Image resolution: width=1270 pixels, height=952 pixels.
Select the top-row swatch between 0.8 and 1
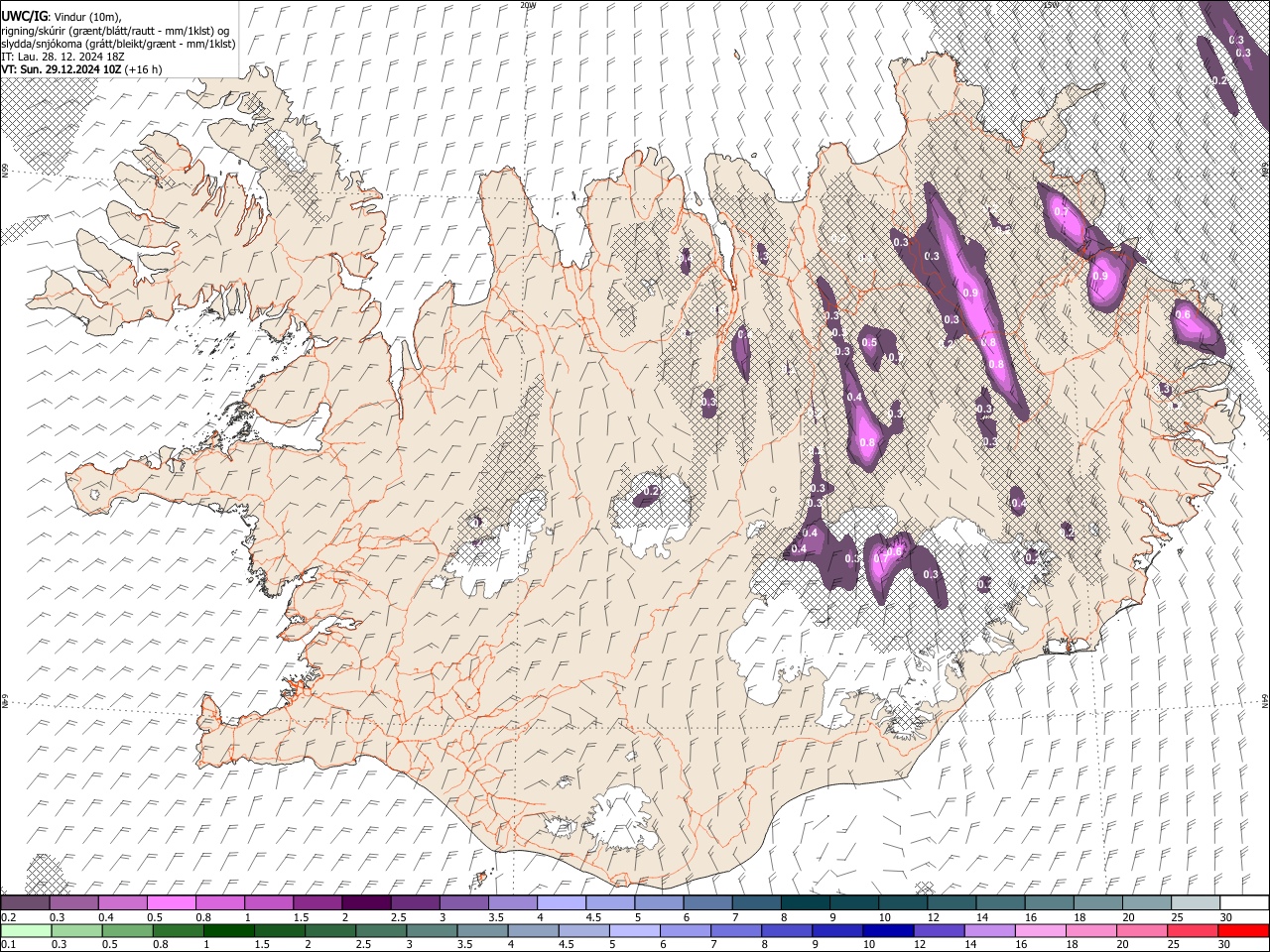[x=220, y=902]
